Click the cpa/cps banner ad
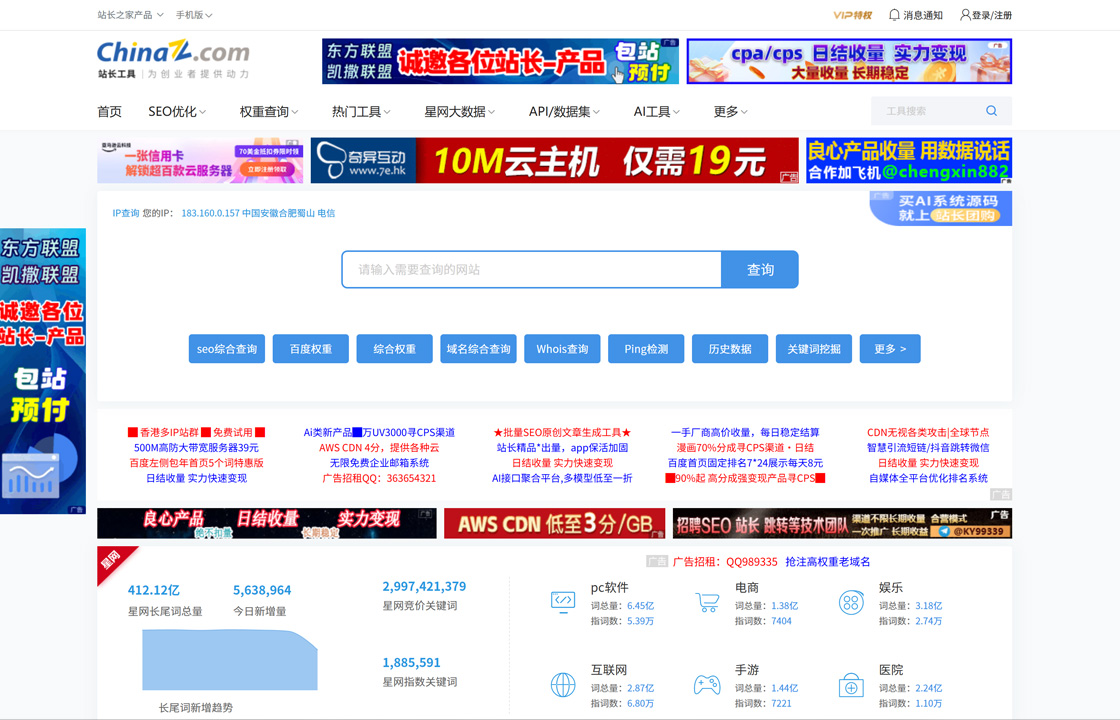This screenshot has width=1120, height=720. pos(849,61)
